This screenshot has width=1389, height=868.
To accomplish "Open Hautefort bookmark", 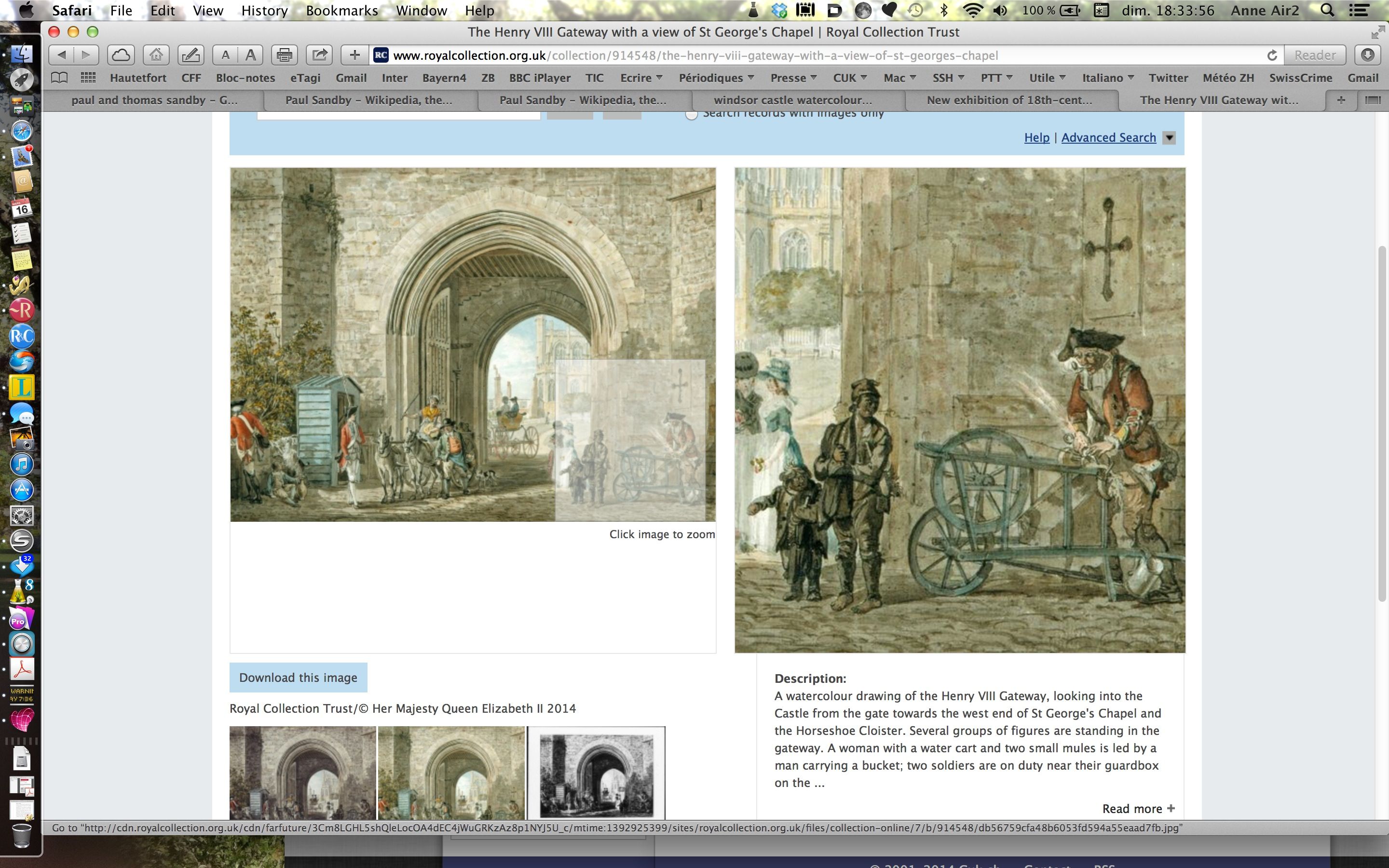I will click(138, 78).
